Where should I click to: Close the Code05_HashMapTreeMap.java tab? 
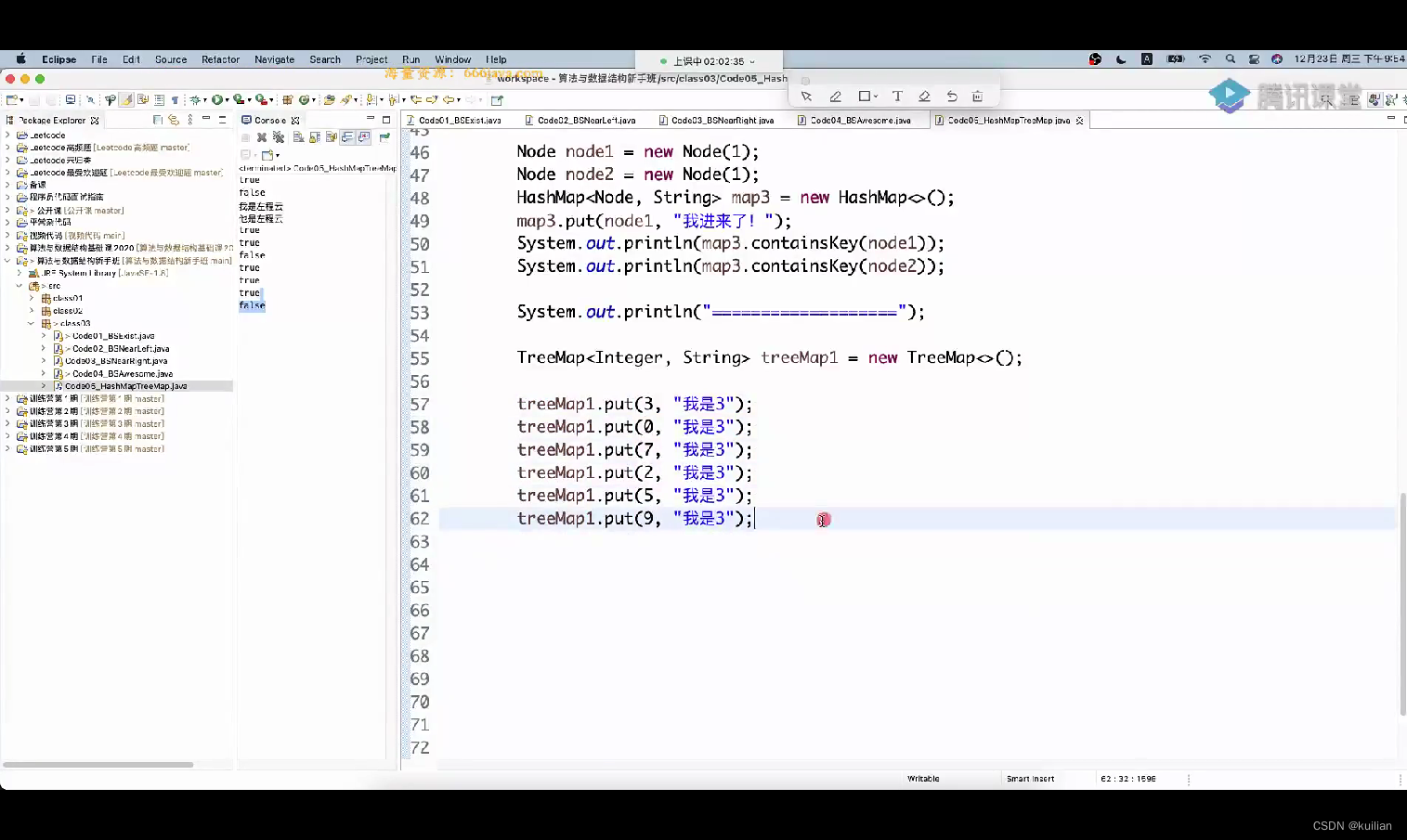click(1079, 121)
